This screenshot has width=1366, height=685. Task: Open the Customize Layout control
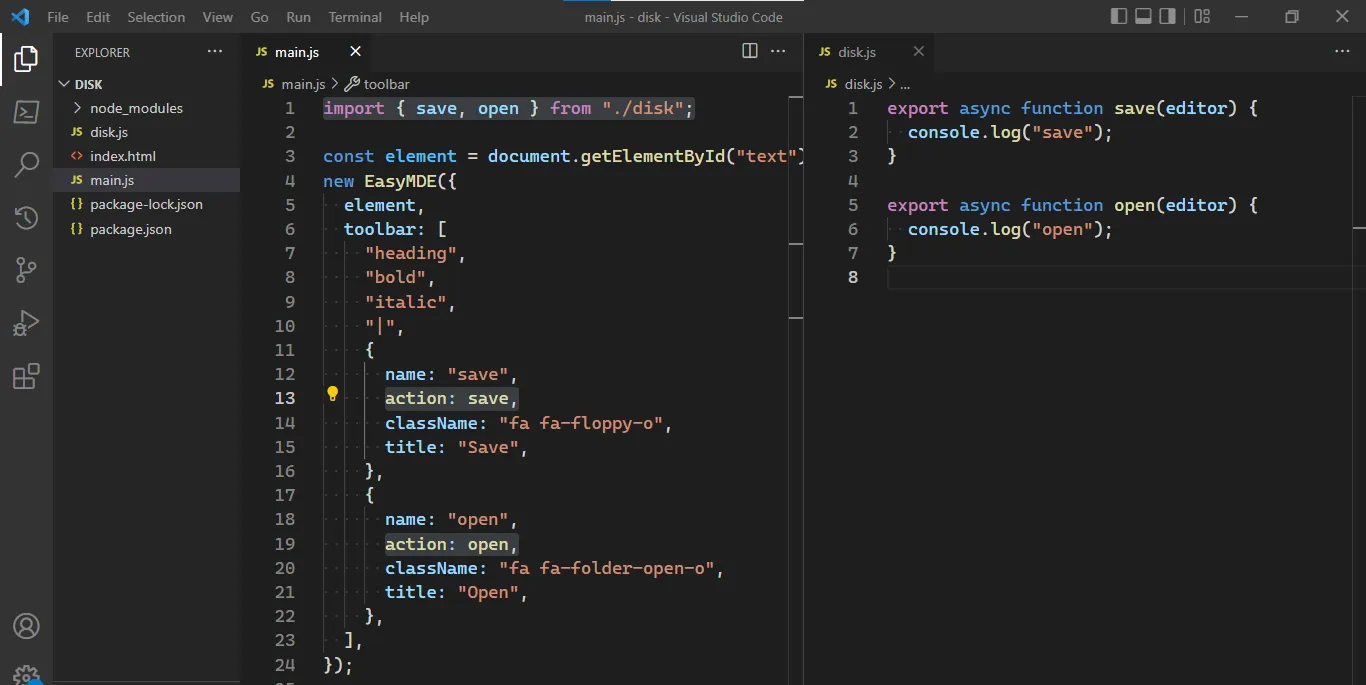[x=1202, y=16]
